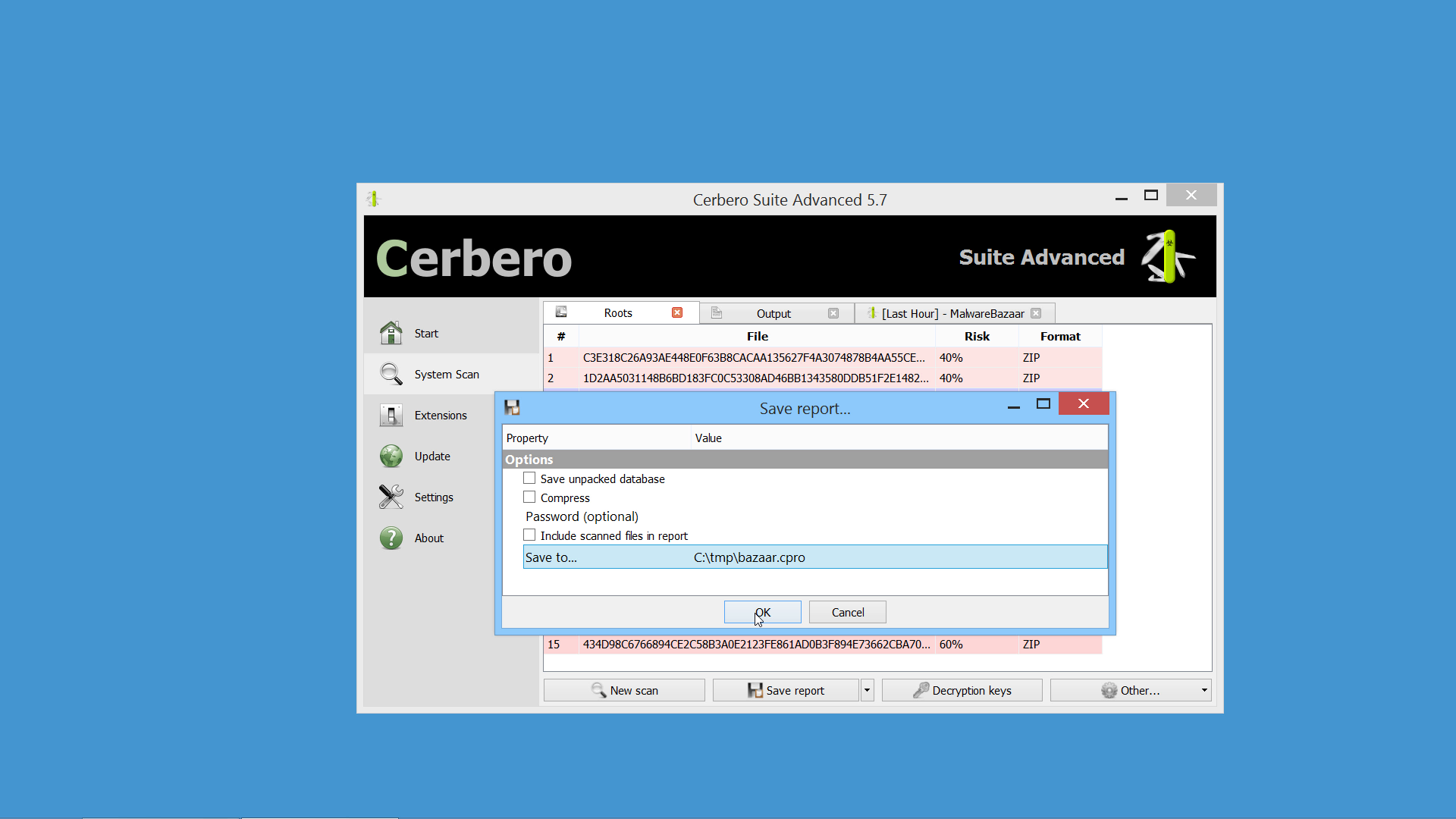Viewport: 1456px width, 819px height.
Task: Cancel the save report dialog
Action: [x=847, y=612]
